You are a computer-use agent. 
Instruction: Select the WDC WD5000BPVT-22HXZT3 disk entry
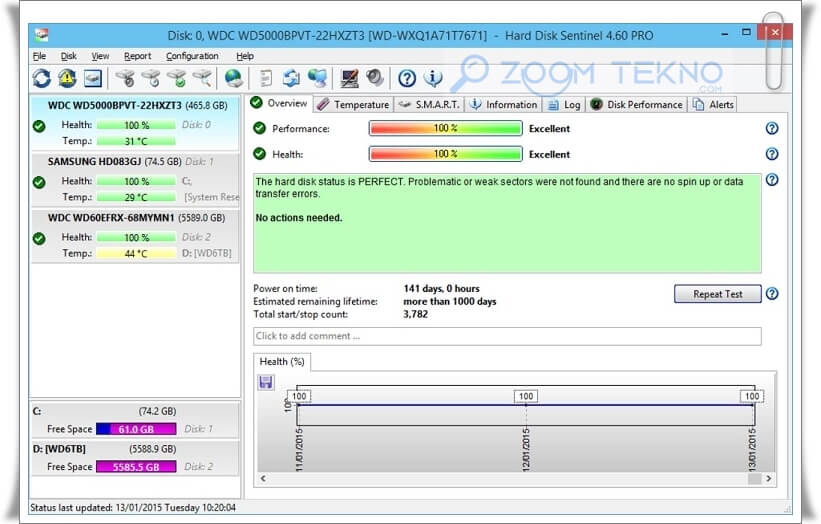136,122
